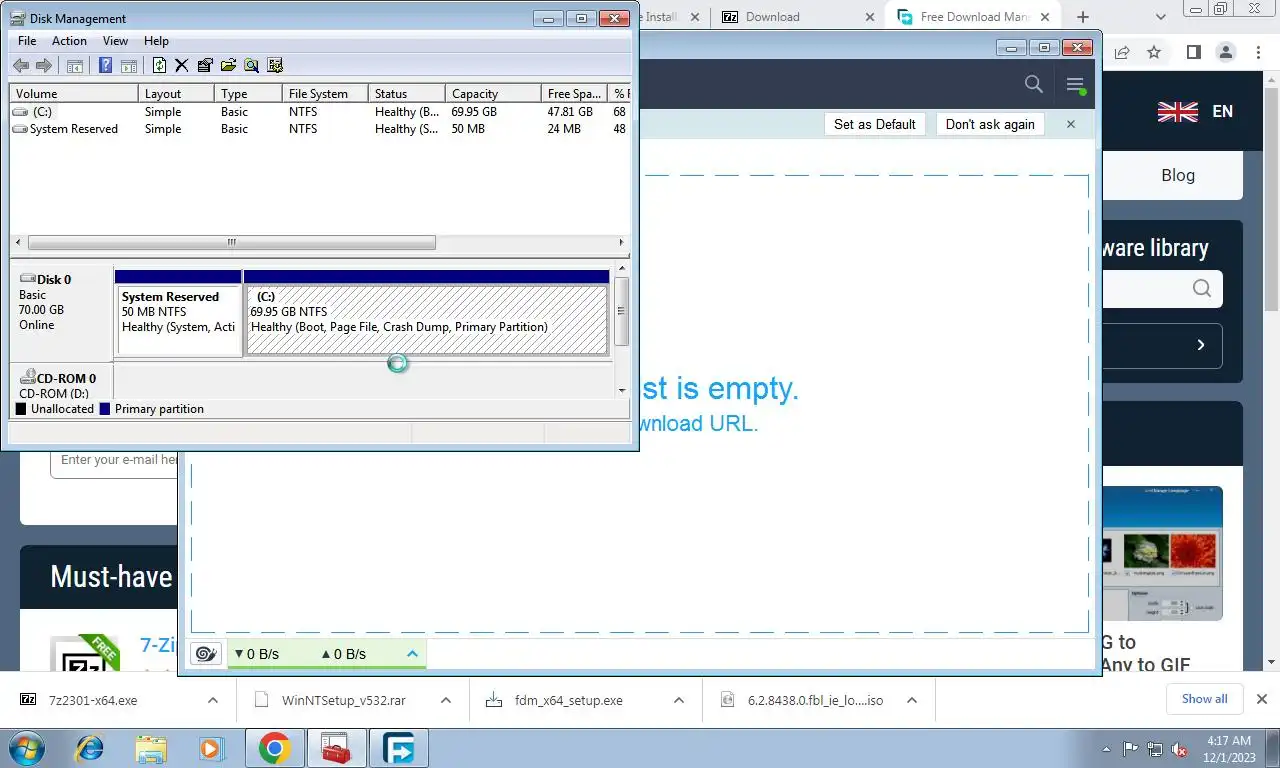This screenshot has width=1280, height=768.
Task: Click the Chrome share page icon
Action: coord(1122,52)
